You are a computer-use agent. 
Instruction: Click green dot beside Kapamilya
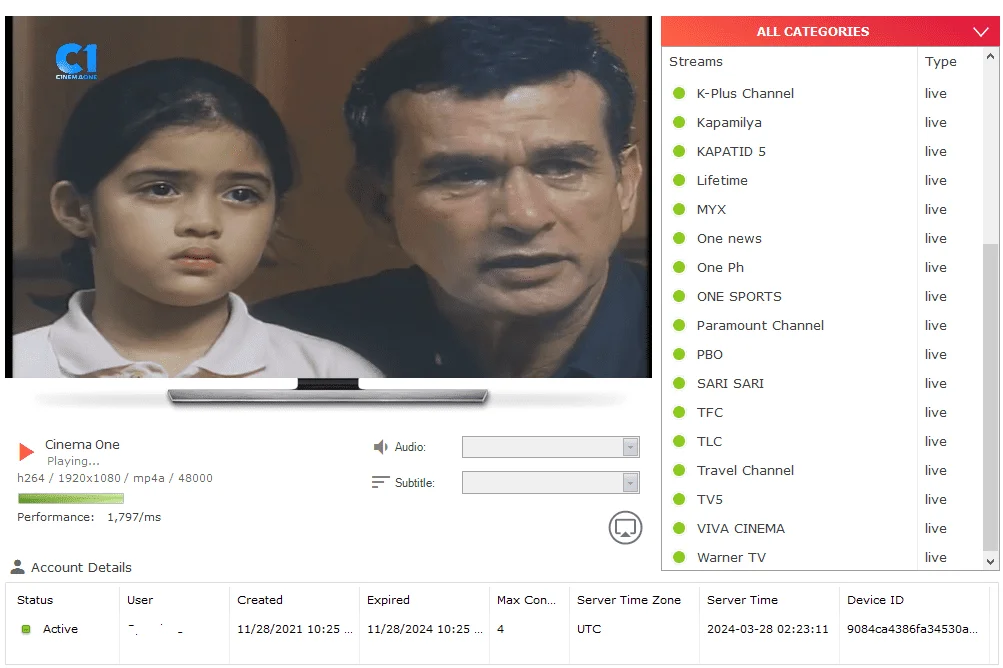coord(679,122)
